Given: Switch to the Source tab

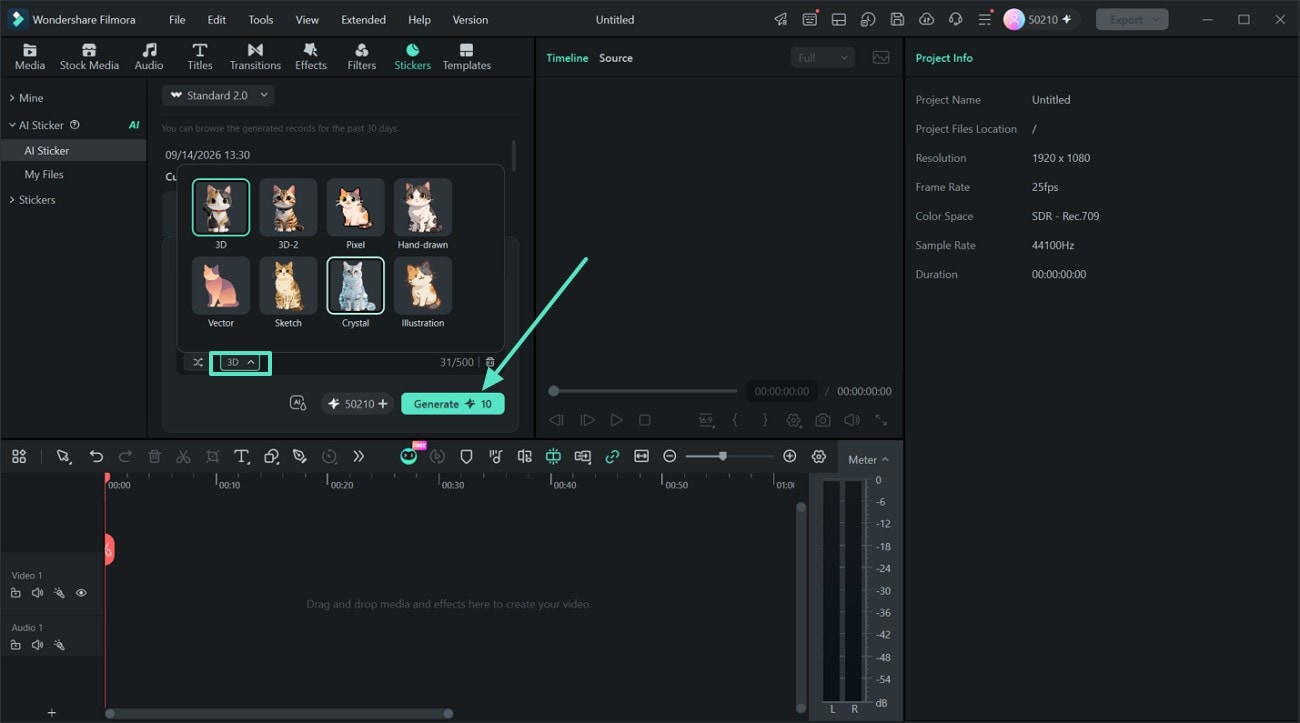Looking at the screenshot, I should 616,58.
